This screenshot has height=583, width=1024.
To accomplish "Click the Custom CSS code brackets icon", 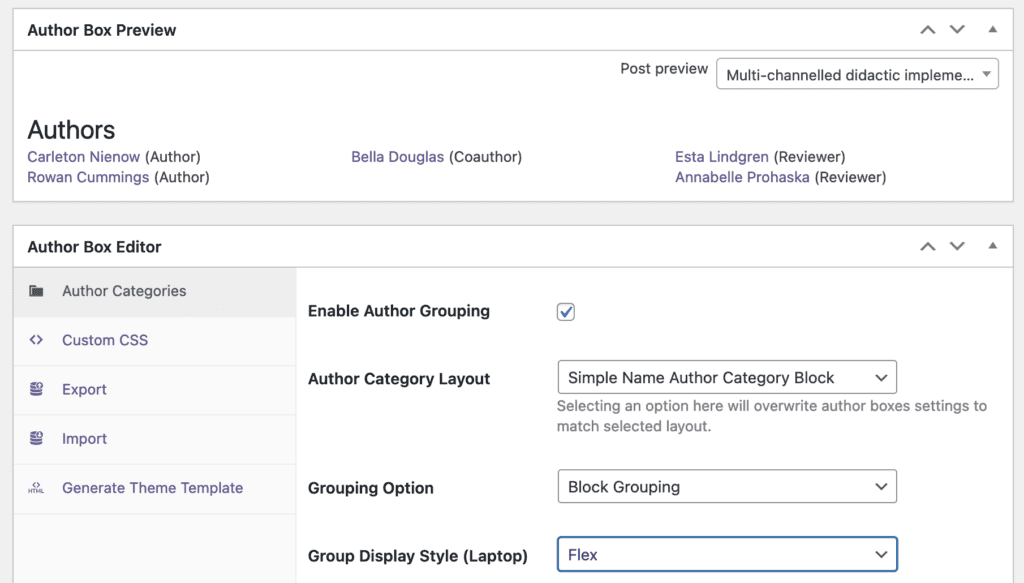I will (36, 340).
